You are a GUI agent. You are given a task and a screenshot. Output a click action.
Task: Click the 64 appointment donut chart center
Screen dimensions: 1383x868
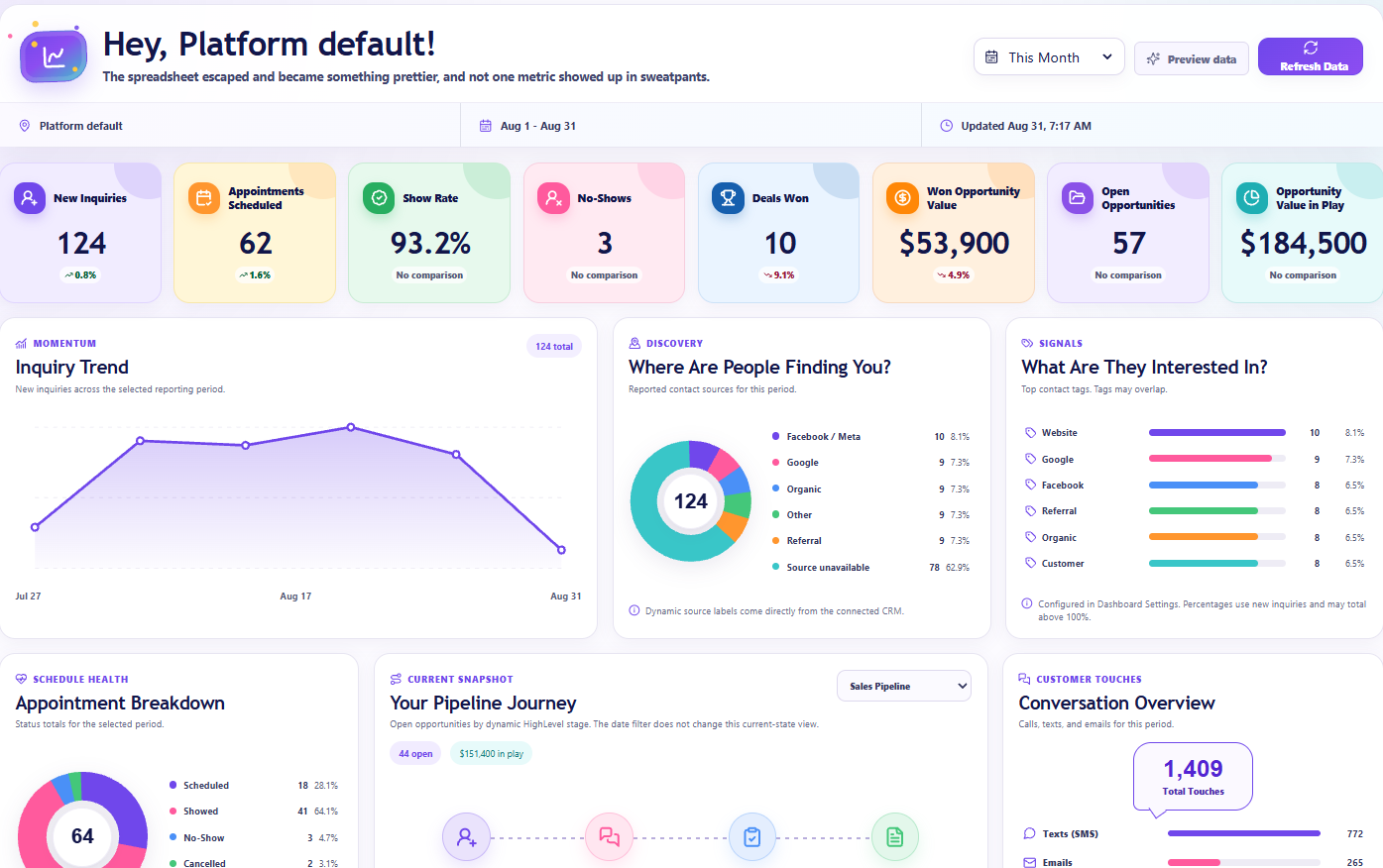coord(82,836)
